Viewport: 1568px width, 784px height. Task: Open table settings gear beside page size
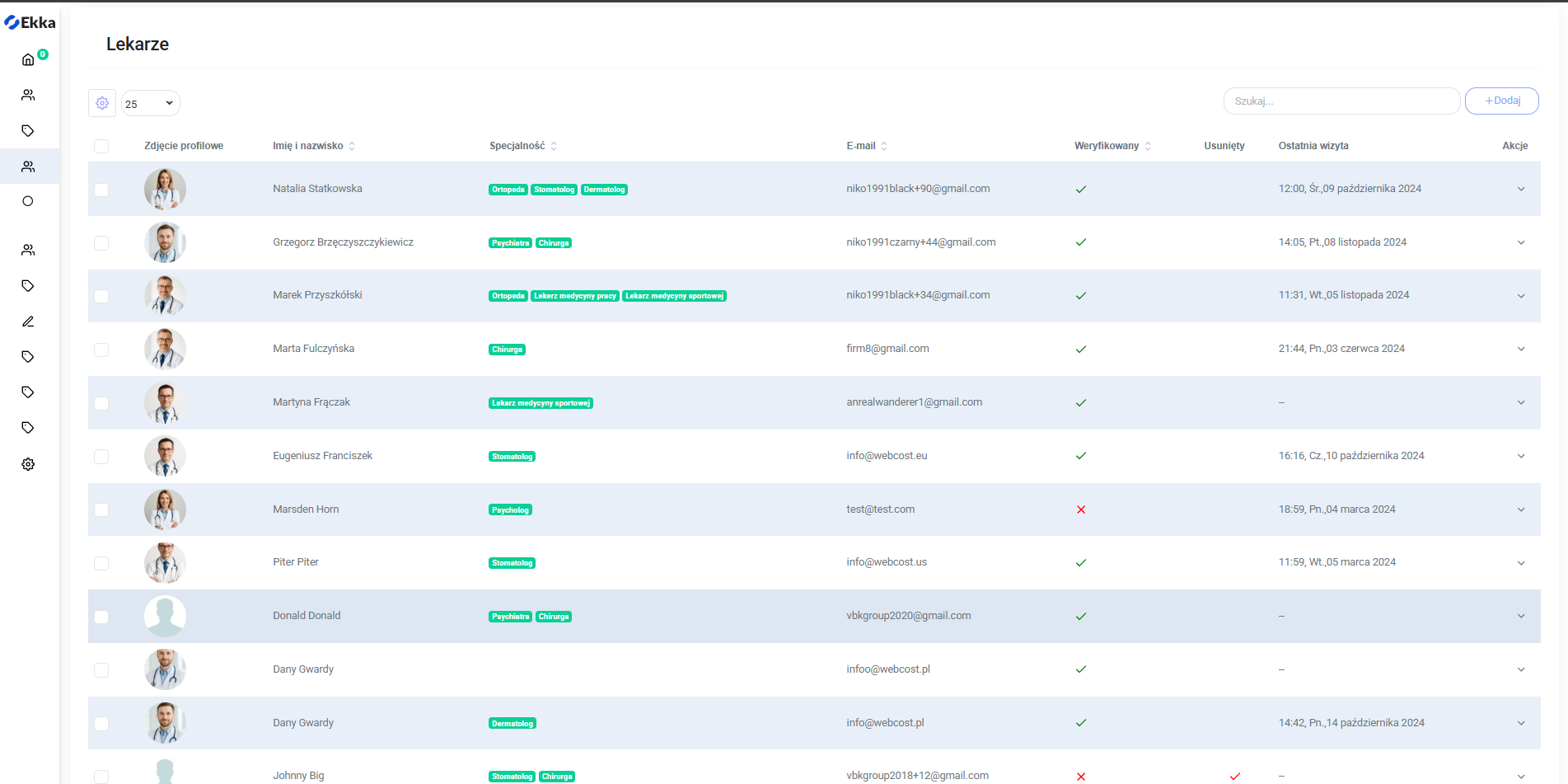[102, 103]
